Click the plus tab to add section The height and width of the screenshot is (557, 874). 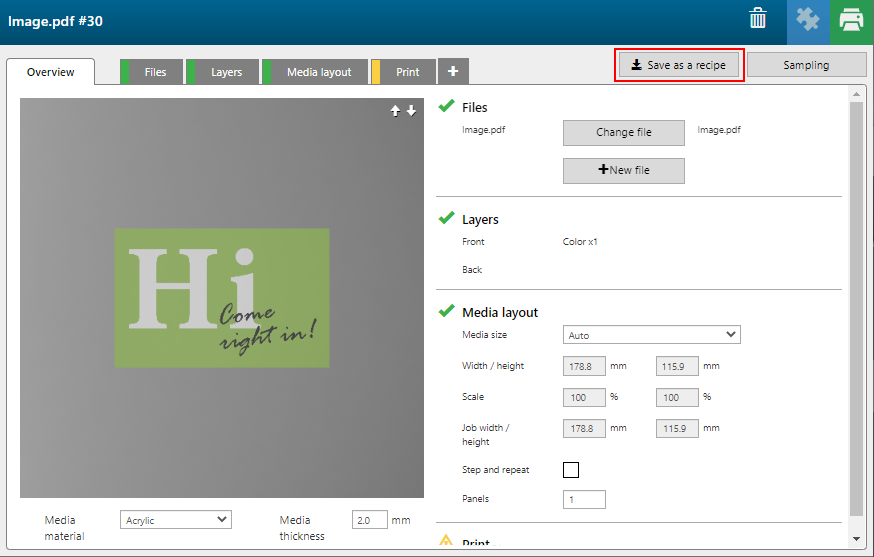point(453,72)
